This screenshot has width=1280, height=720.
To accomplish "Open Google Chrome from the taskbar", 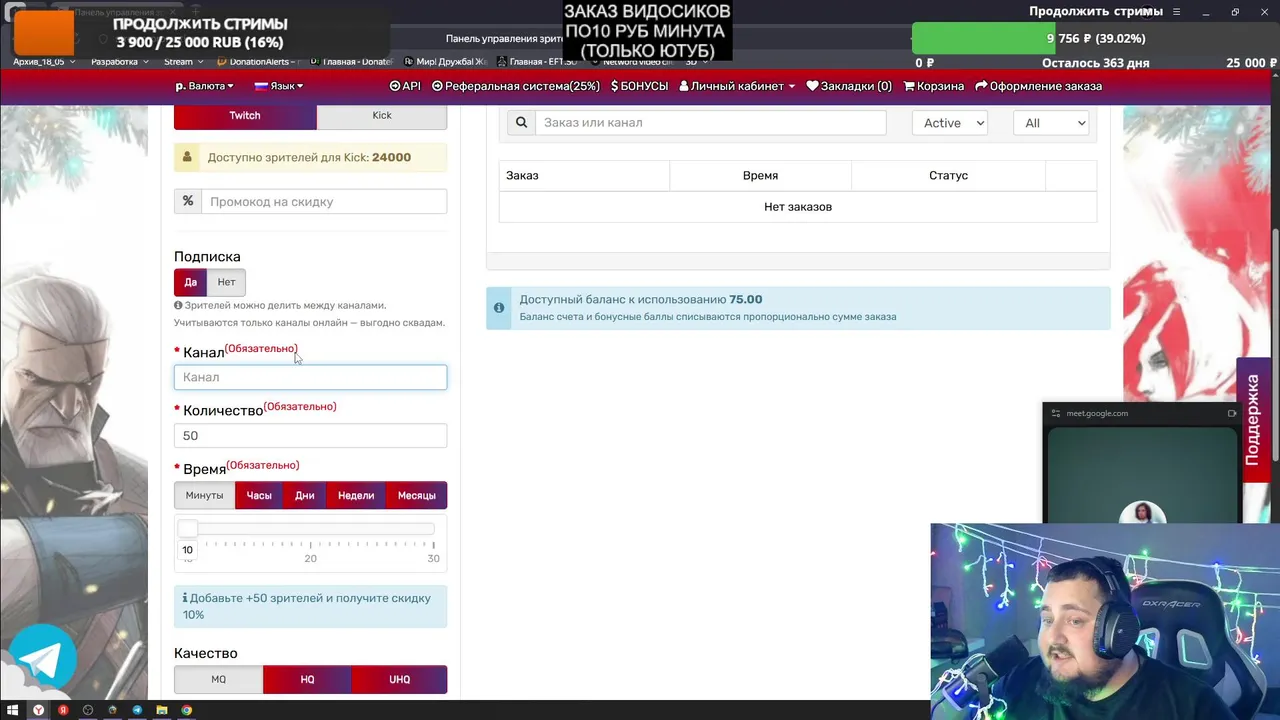I will pos(187,710).
